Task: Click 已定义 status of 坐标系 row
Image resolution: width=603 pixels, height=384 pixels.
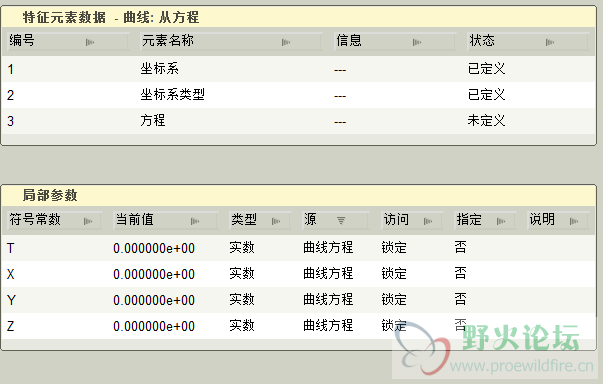Action: (x=486, y=69)
